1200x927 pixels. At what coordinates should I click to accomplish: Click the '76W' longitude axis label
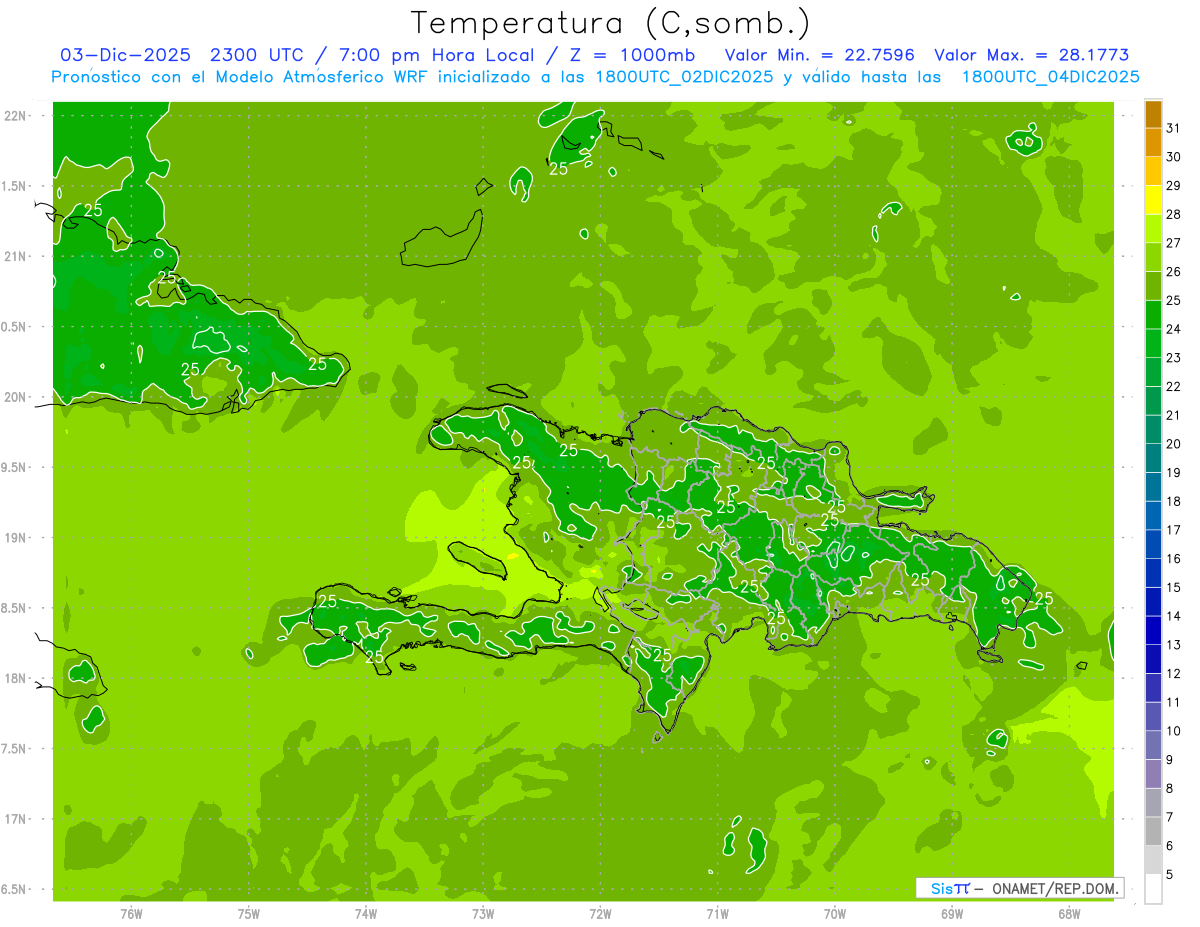pyautogui.click(x=132, y=914)
